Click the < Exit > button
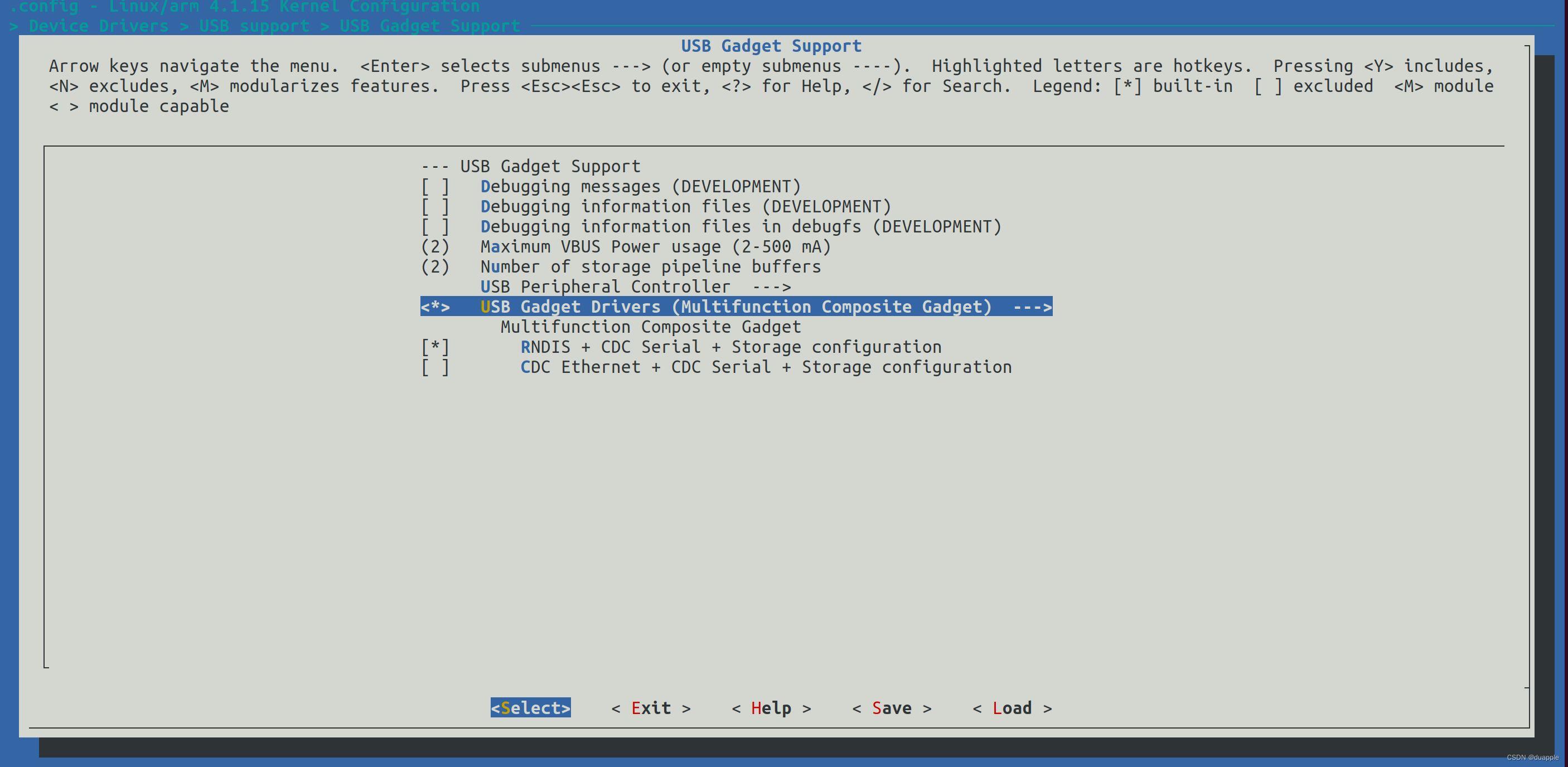Screen dimensions: 1568x767 (x=651, y=708)
